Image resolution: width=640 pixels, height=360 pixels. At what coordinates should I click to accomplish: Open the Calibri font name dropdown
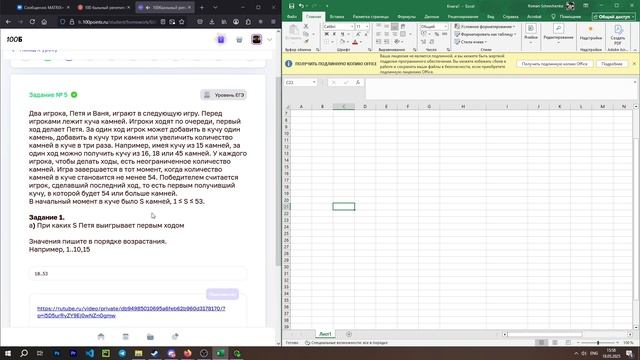point(351,27)
